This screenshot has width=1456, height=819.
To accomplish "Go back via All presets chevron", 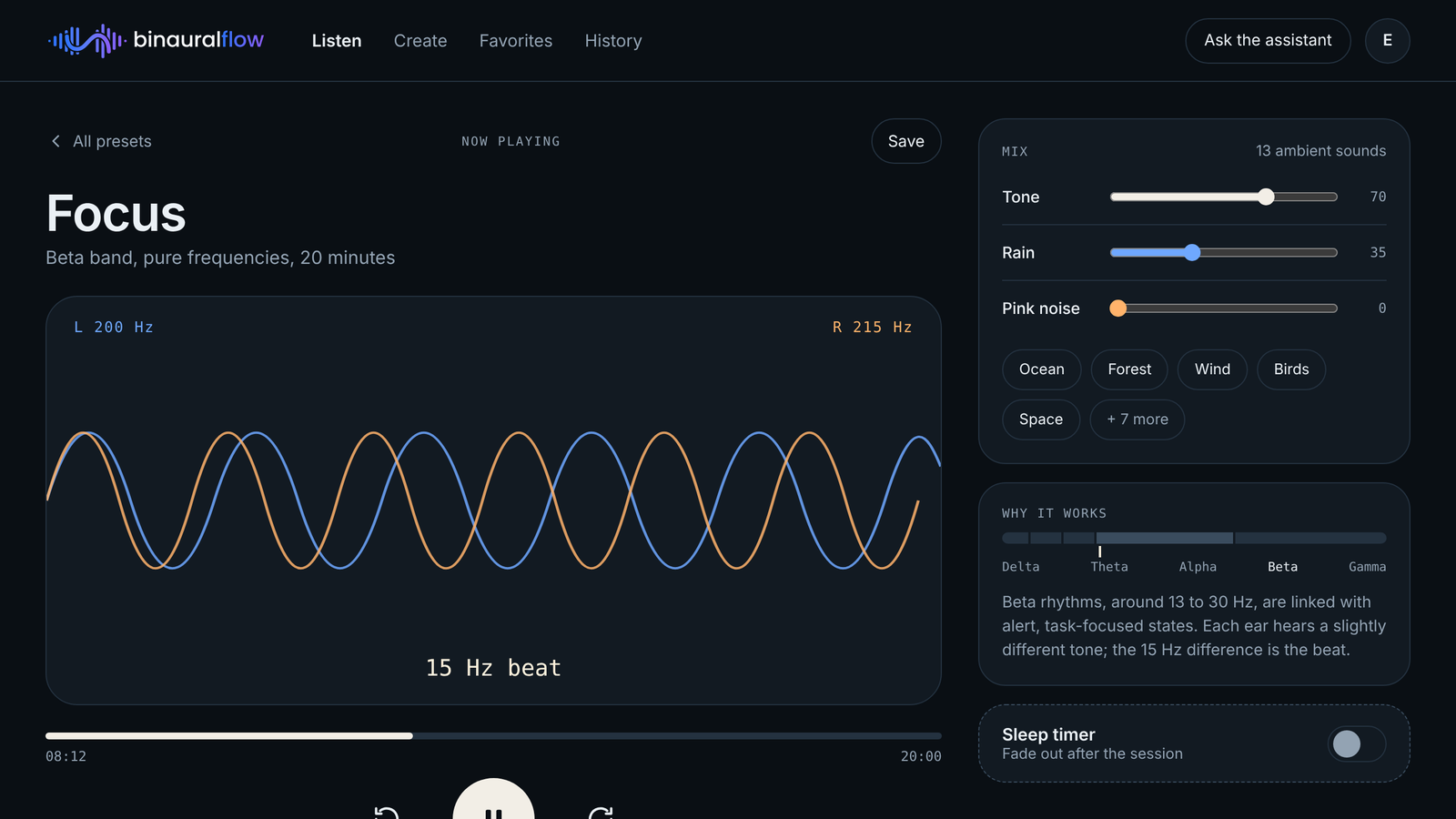I will [x=56, y=141].
